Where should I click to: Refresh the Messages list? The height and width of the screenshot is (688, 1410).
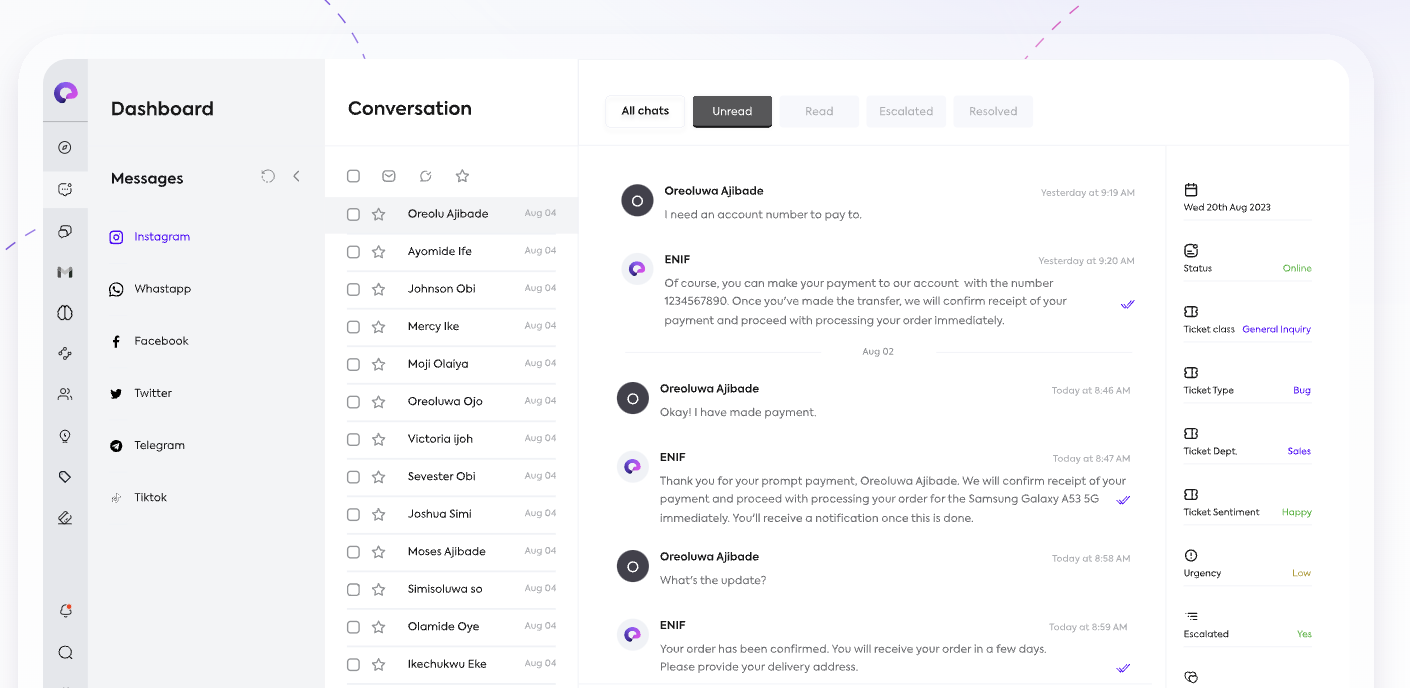tap(268, 176)
